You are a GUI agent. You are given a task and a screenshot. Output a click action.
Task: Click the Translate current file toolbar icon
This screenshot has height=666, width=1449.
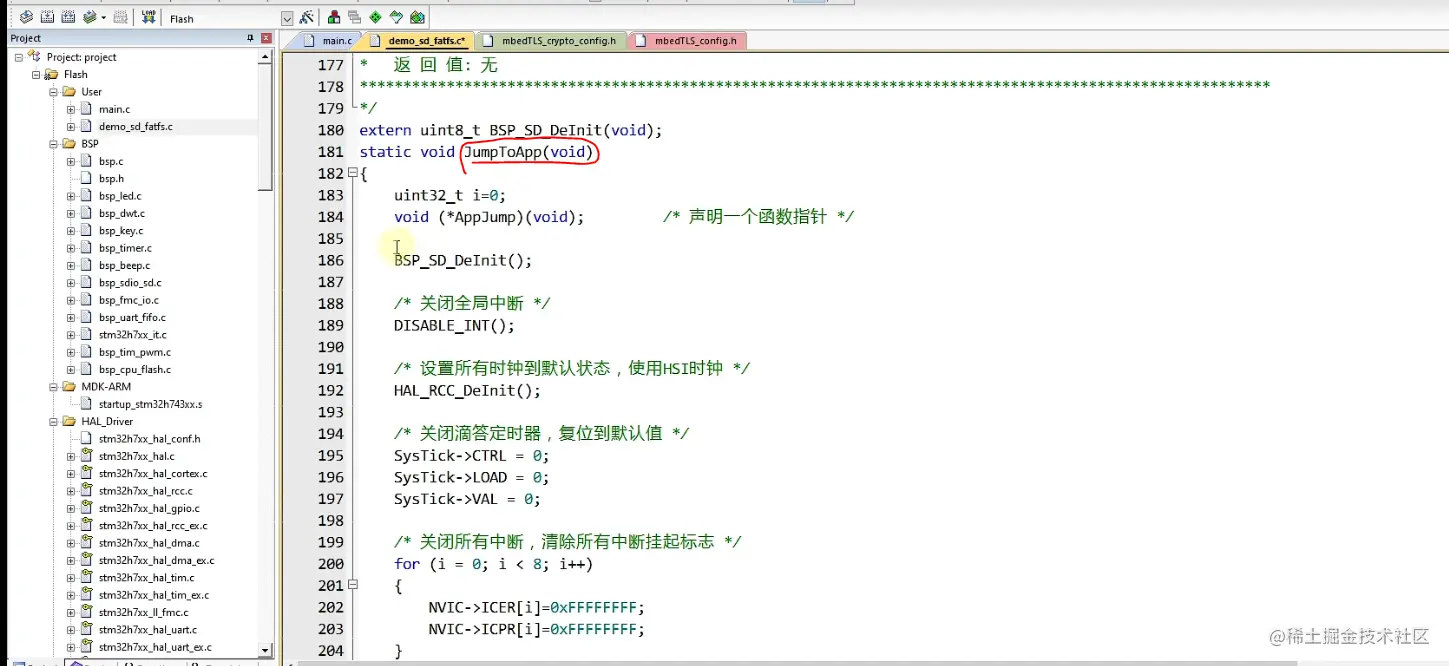click(x=26, y=17)
